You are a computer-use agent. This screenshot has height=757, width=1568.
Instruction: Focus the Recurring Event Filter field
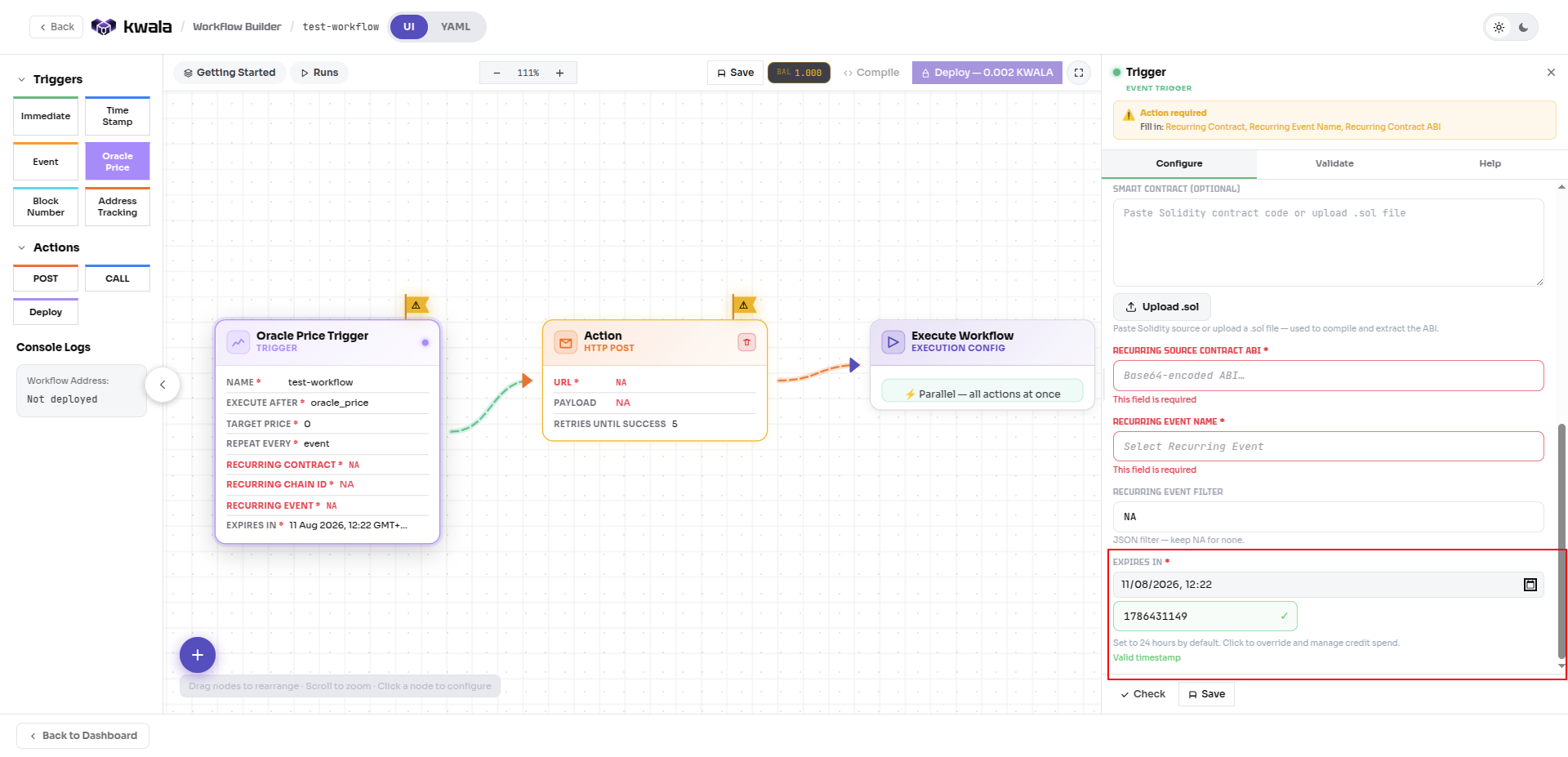pyautogui.click(x=1328, y=517)
